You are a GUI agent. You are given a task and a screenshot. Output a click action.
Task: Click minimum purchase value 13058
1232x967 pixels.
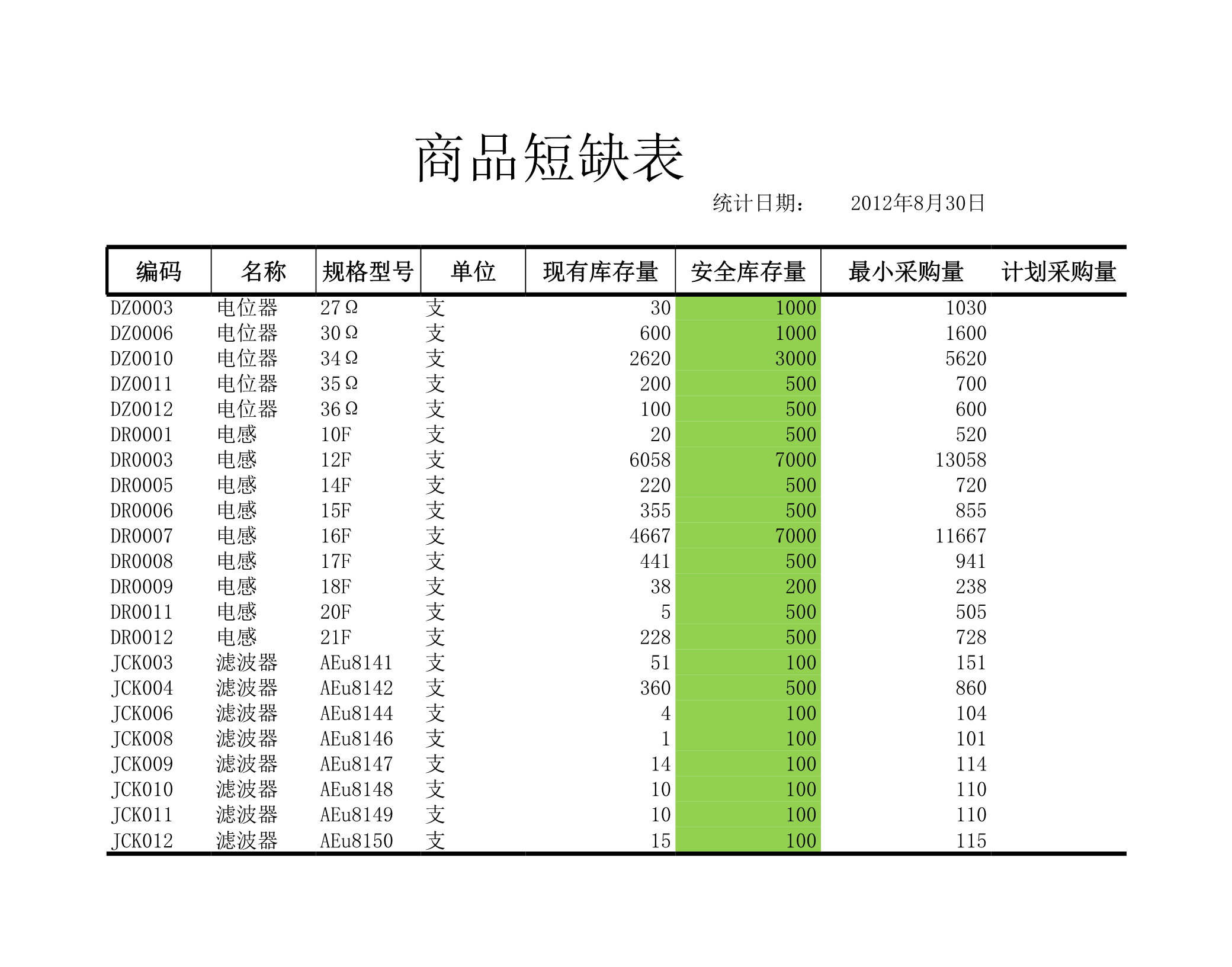coord(960,460)
